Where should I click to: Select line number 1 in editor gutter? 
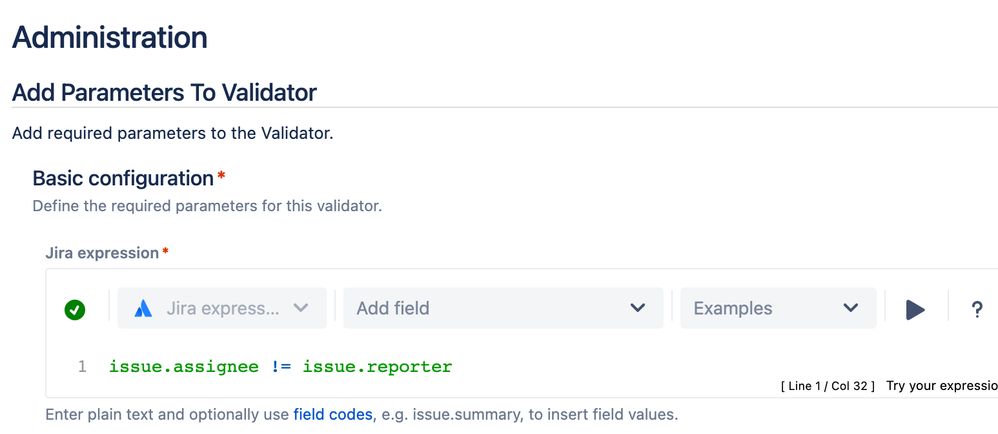pyautogui.click(x=82, y=367)
